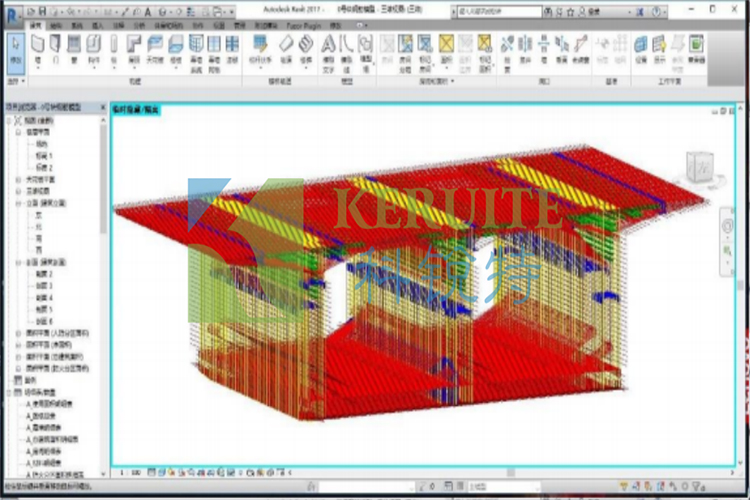The height and width of the screenshot is (500, 750).
Task: Open the Customize Quick Access Toolbar dropdown
Action: coord(232,11)
